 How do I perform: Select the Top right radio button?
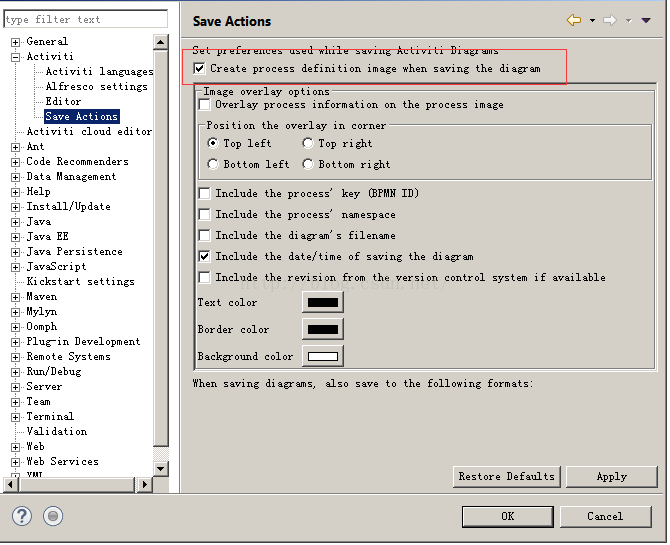[308, 143]
